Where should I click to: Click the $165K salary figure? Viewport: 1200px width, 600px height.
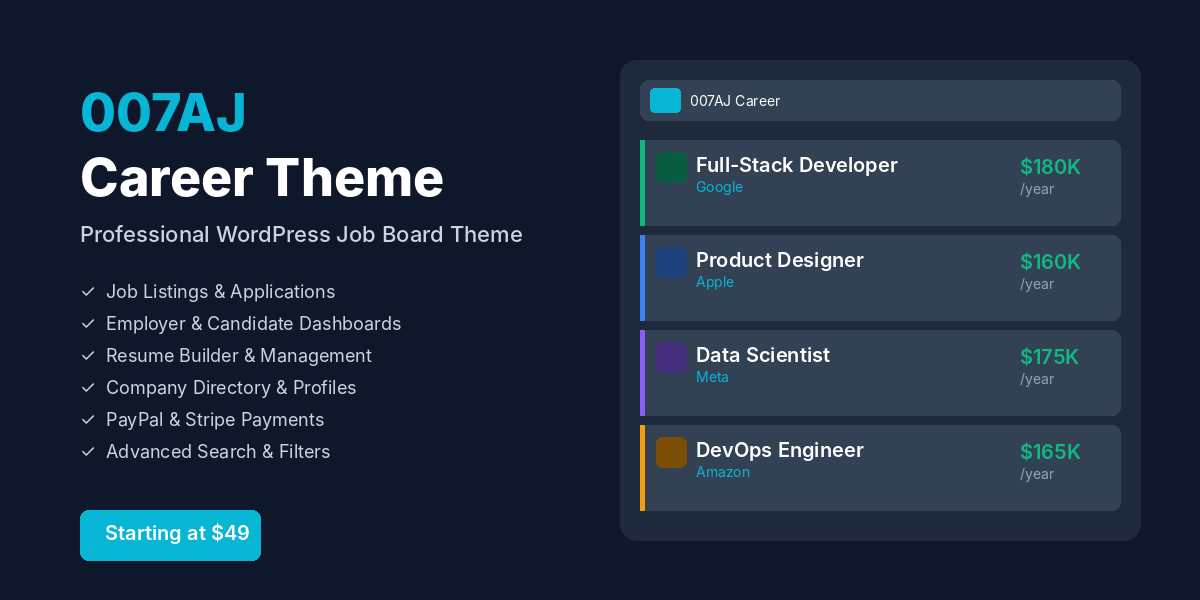click(1050, 452)
